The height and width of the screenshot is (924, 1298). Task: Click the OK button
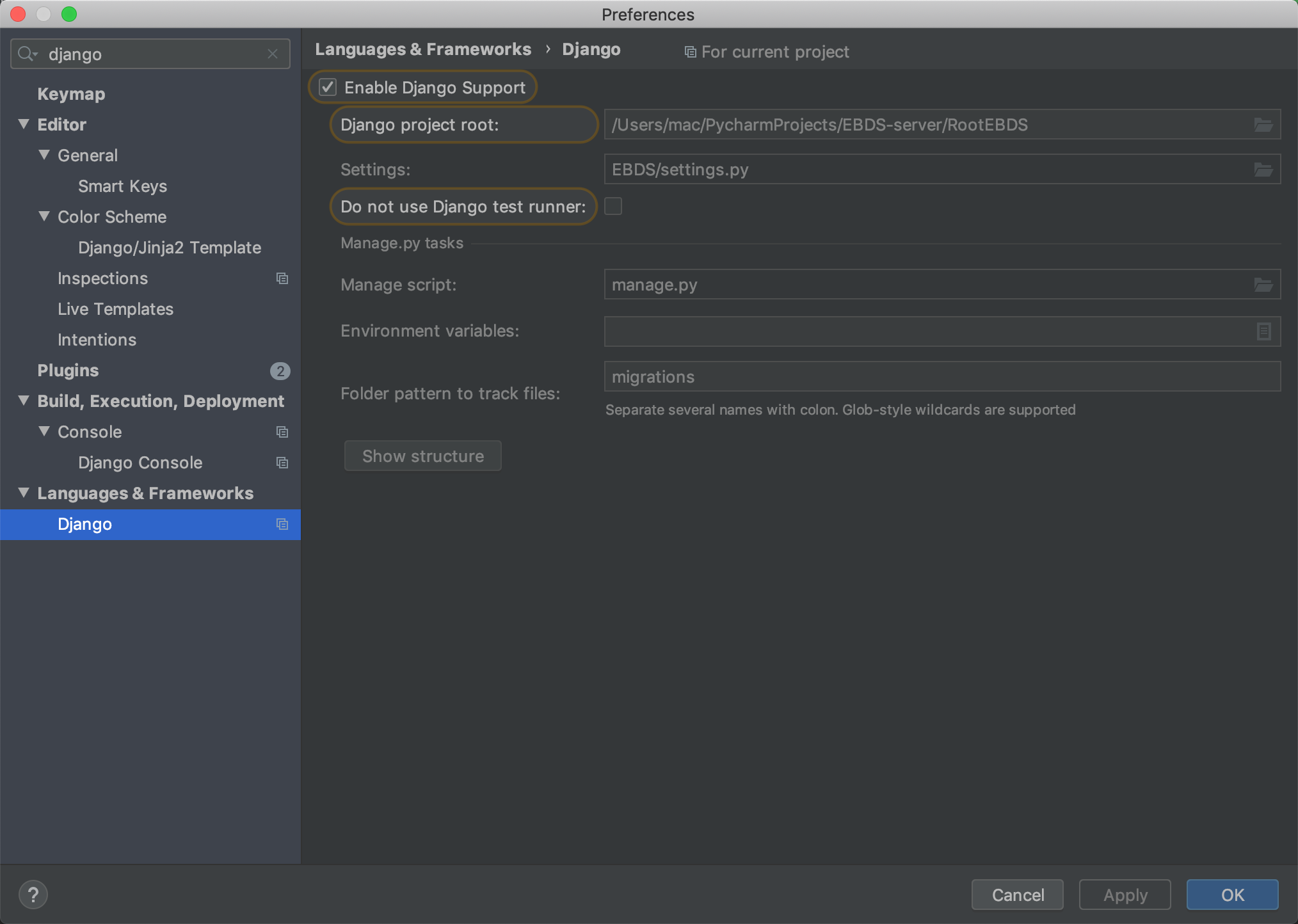1232,894
